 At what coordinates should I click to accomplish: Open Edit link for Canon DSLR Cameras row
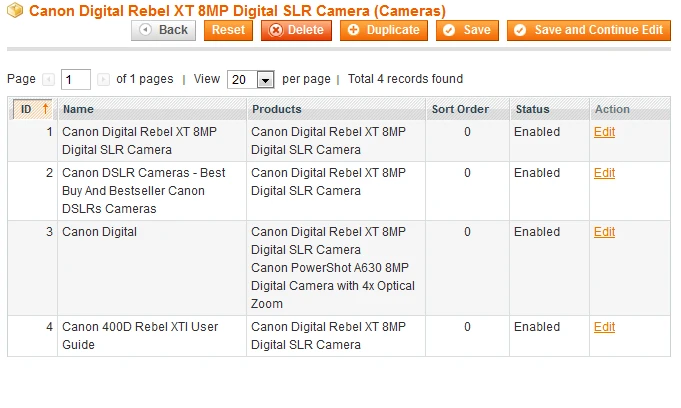[604, 173]
